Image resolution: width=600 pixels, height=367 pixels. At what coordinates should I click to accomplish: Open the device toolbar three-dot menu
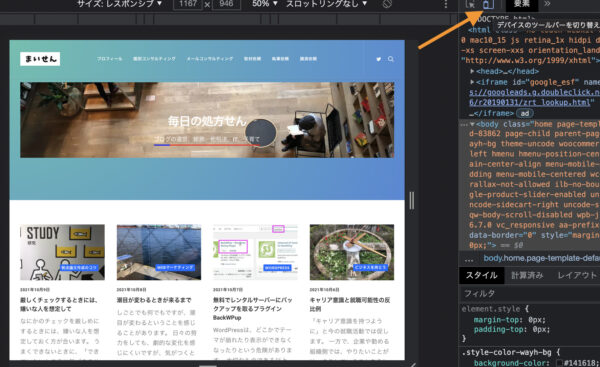(x=446, y=4)
